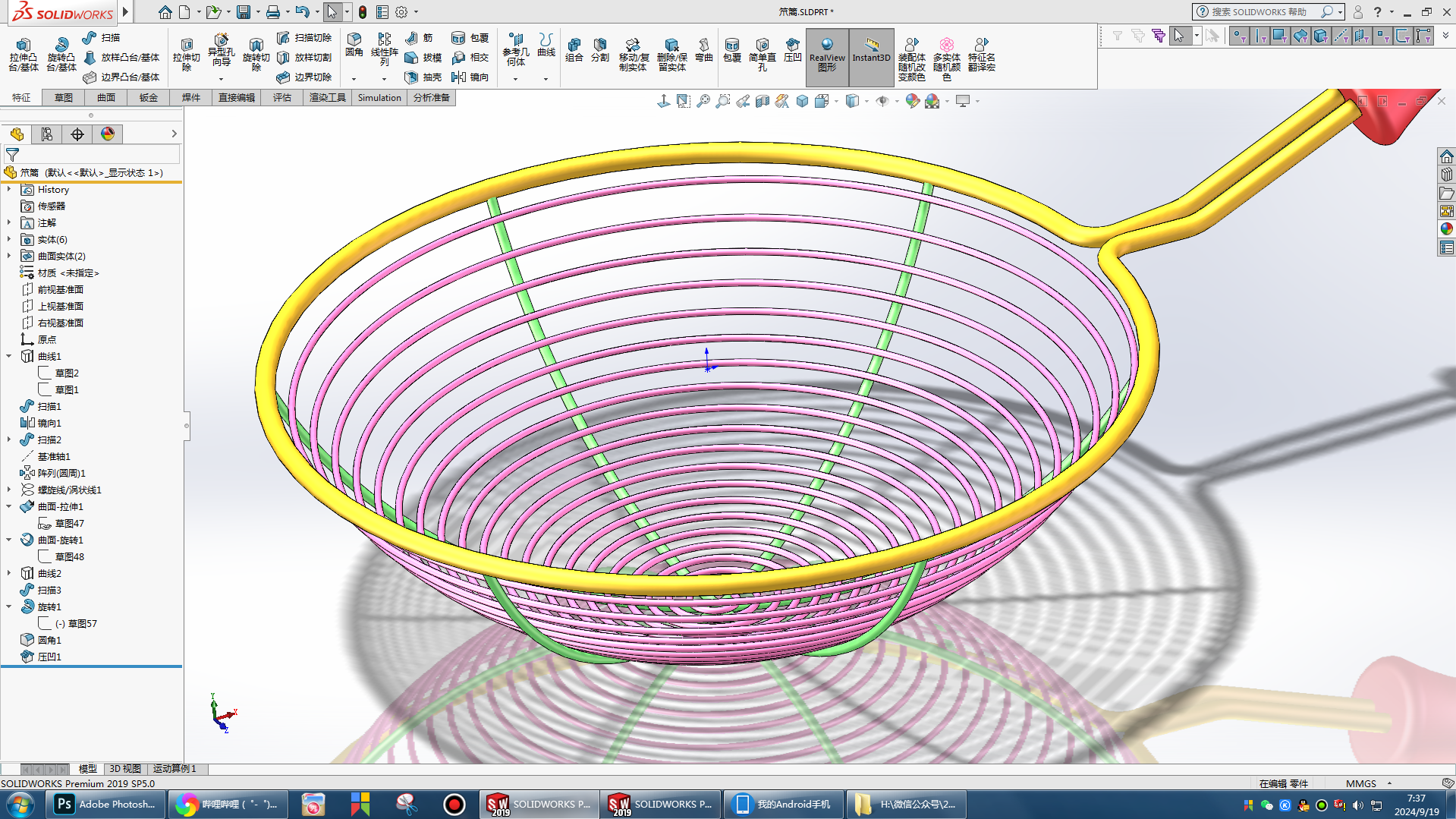Select the 压凹1 feature in the tree

pos(49,657)
